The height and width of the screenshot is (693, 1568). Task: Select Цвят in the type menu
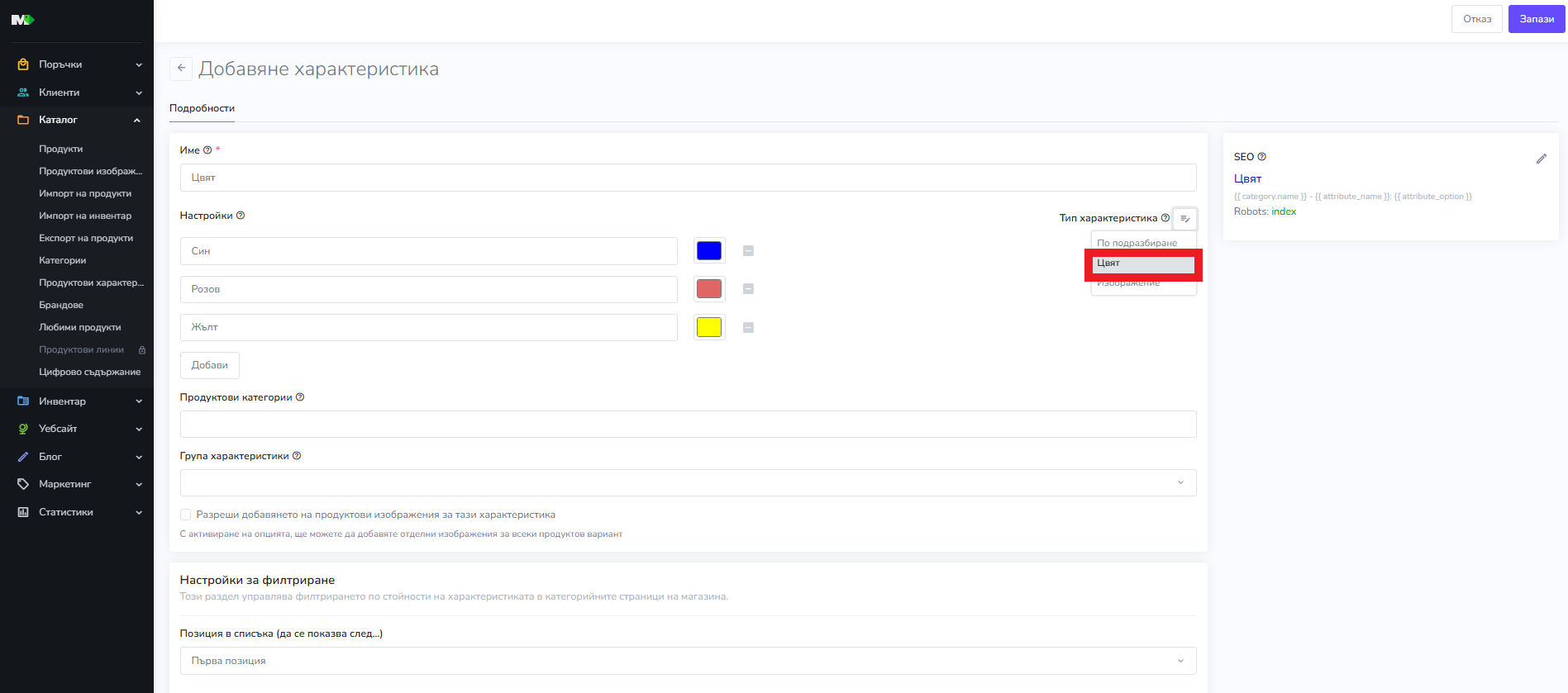(x=1143, y=263)
